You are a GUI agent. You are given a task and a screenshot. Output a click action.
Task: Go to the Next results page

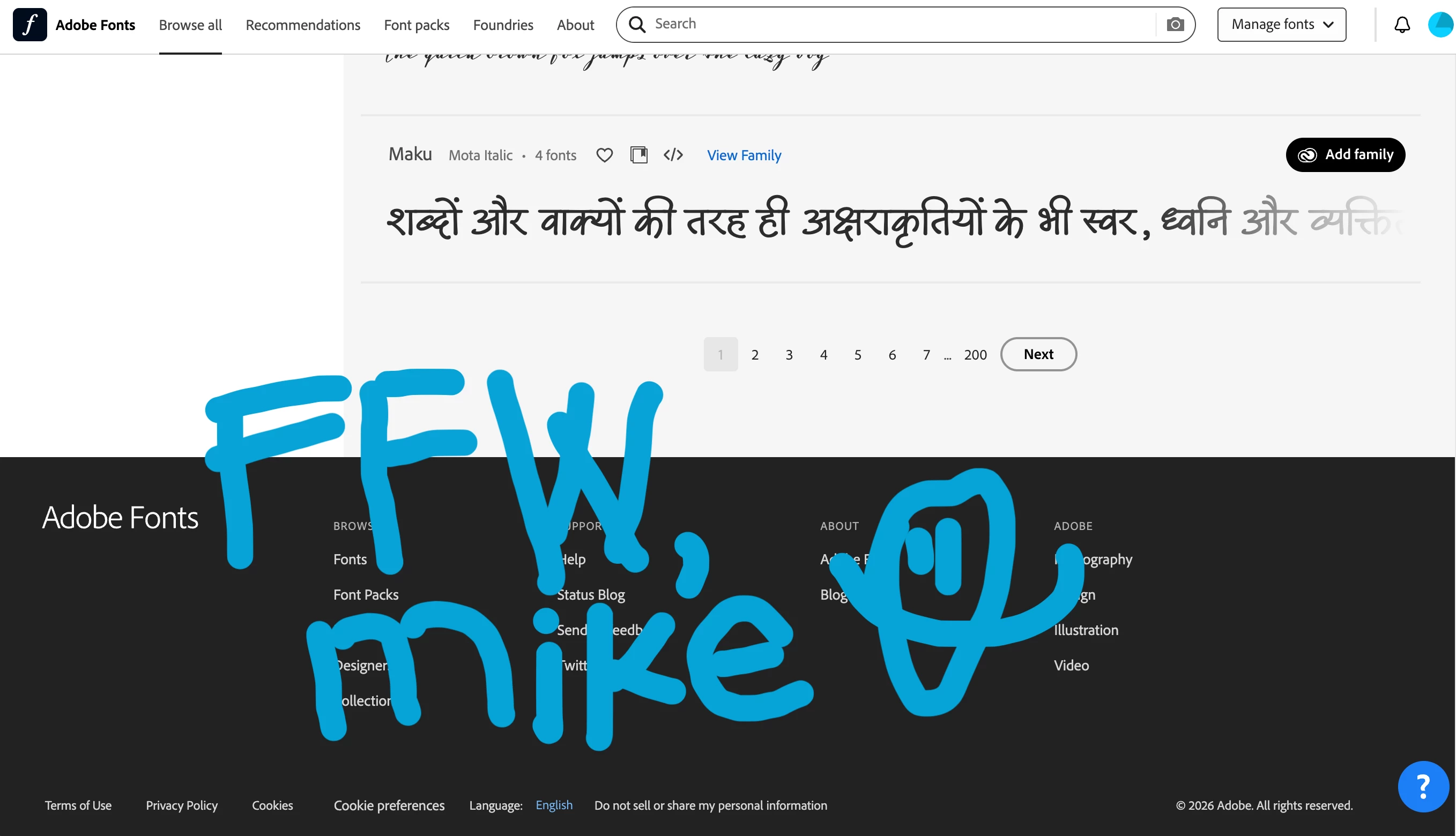click(1038, 354)
